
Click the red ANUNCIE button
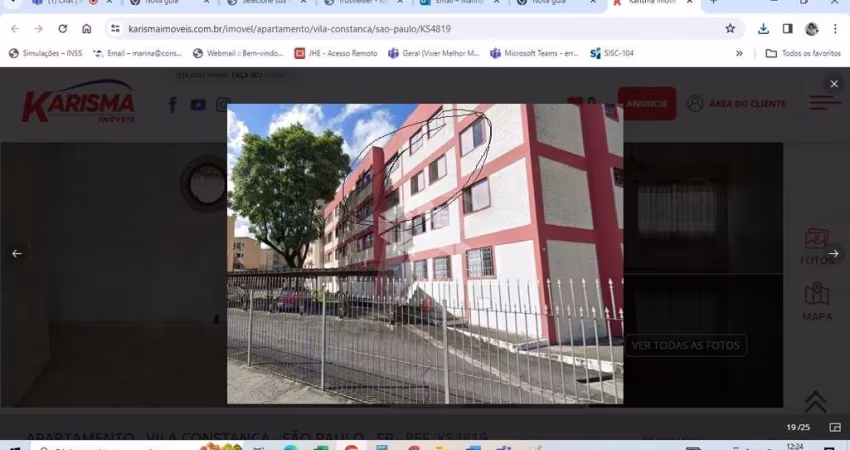647,104
